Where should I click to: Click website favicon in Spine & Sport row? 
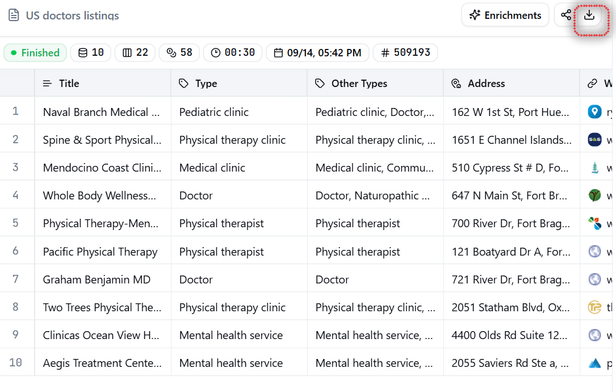(x=594, y=139)
